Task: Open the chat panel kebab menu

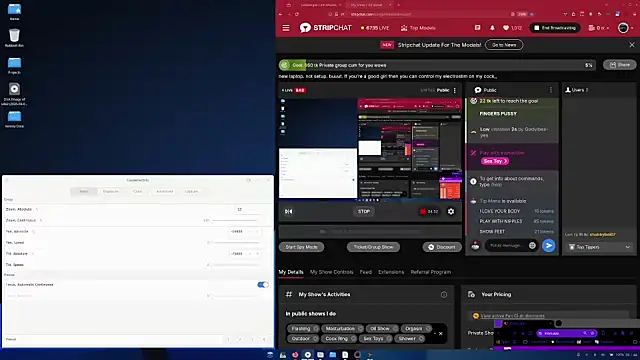Action: point(551,90)
